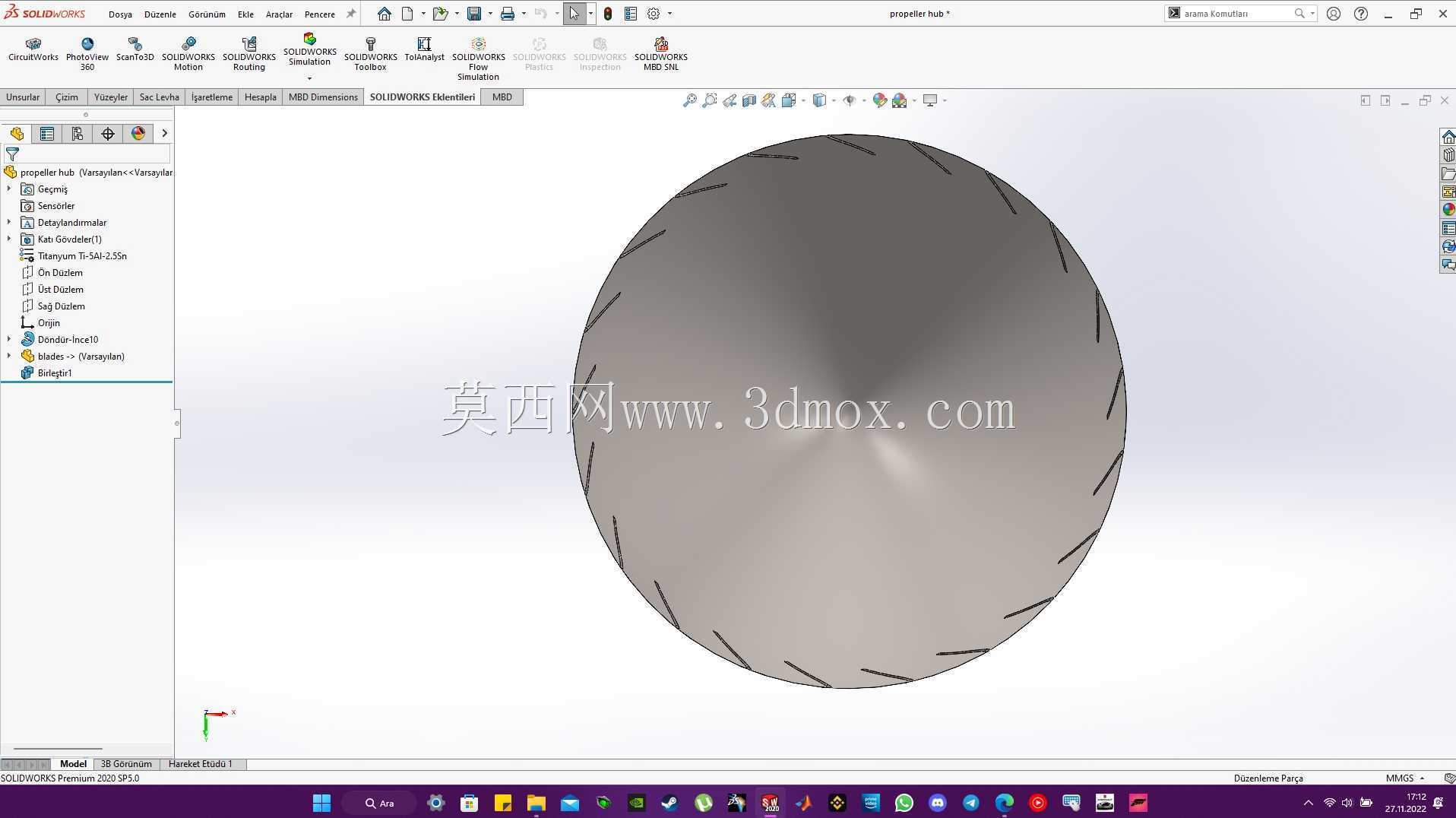Click the Rebuild traffic light icon
The width and height of the screenshot is (1456, 818).
pyautogui.click(x=608, y=14)
